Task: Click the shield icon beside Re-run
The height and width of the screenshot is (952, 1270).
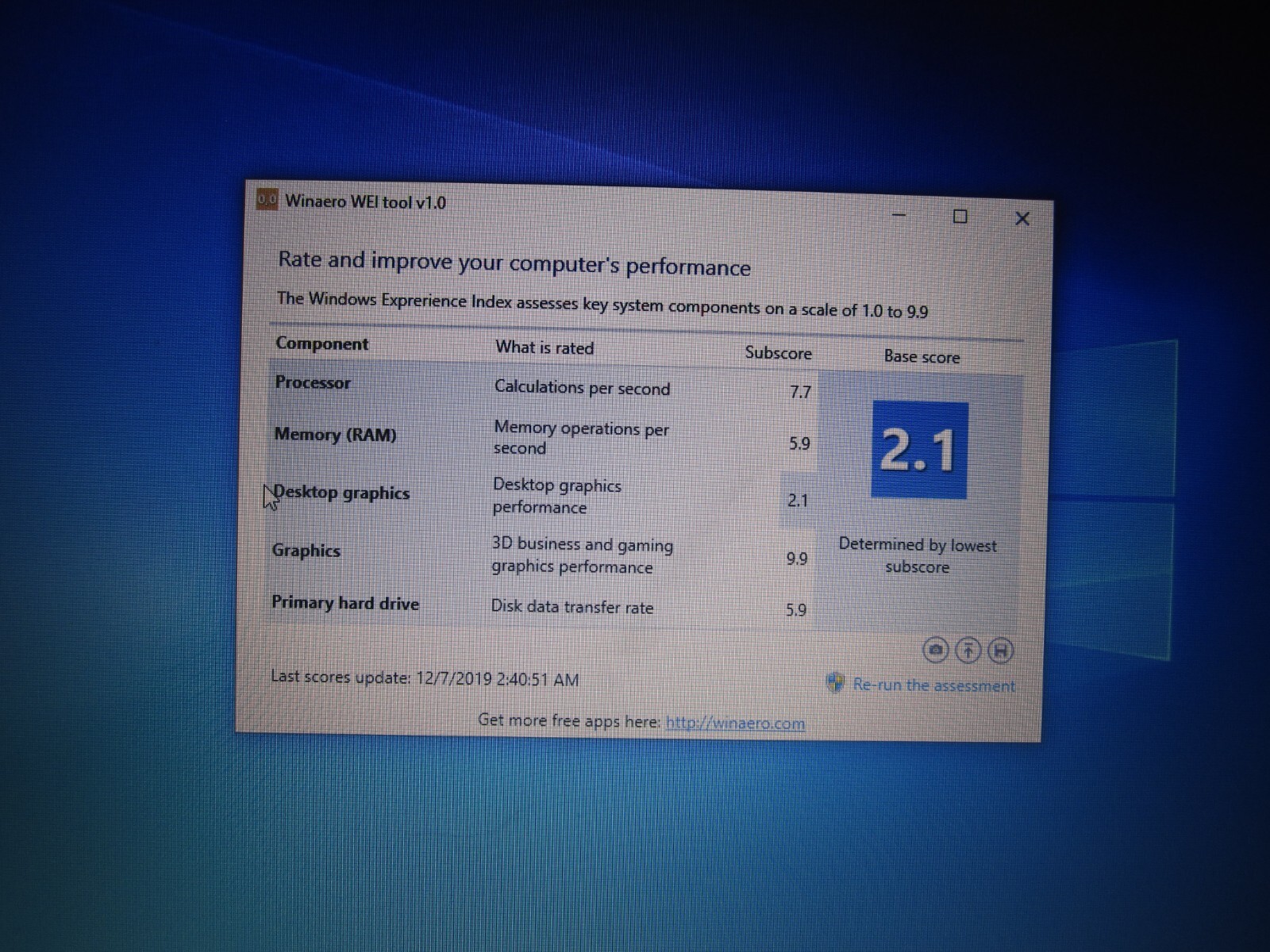Action: coord(835,682)
